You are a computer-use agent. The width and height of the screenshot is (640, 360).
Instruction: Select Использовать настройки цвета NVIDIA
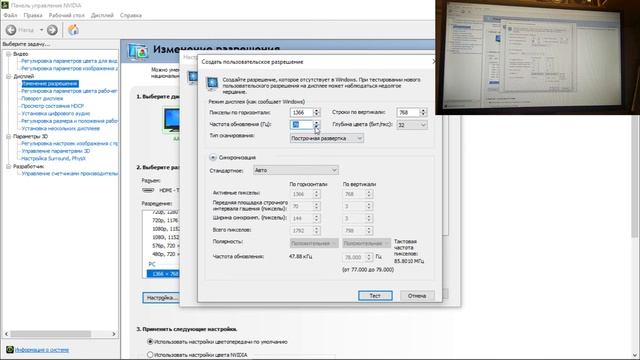[x=150, y=355]
